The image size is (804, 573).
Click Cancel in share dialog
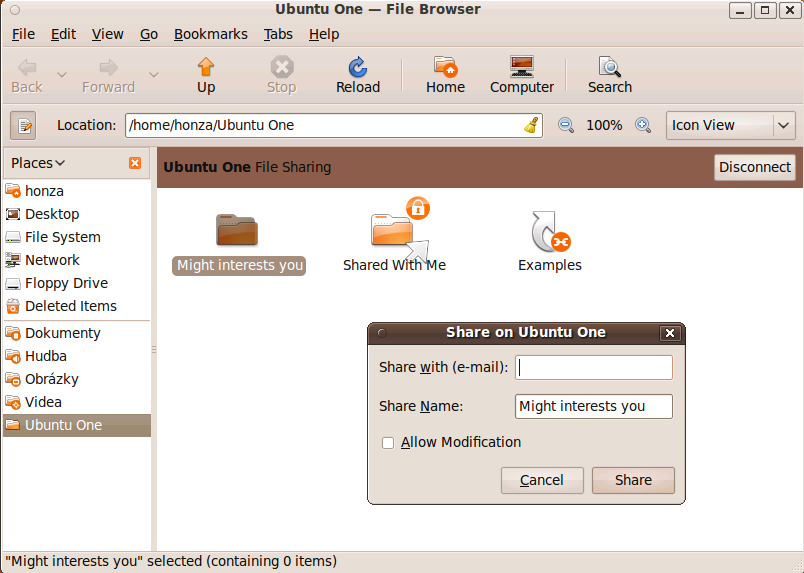[x=542, y=480]
